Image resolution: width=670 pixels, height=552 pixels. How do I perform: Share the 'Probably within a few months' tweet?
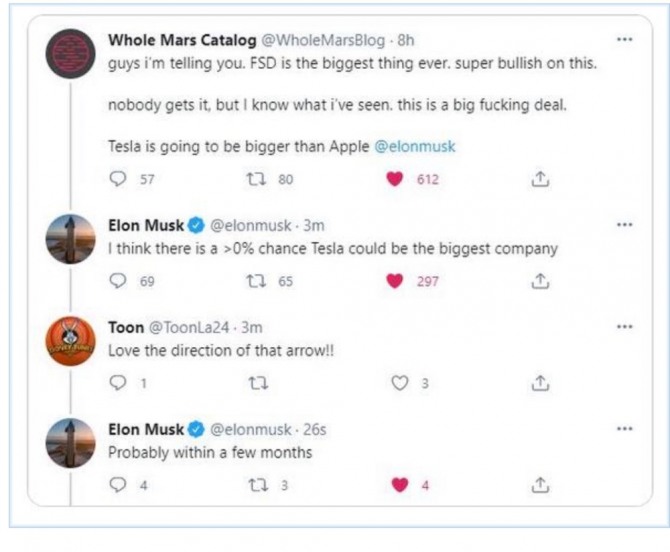539,485
